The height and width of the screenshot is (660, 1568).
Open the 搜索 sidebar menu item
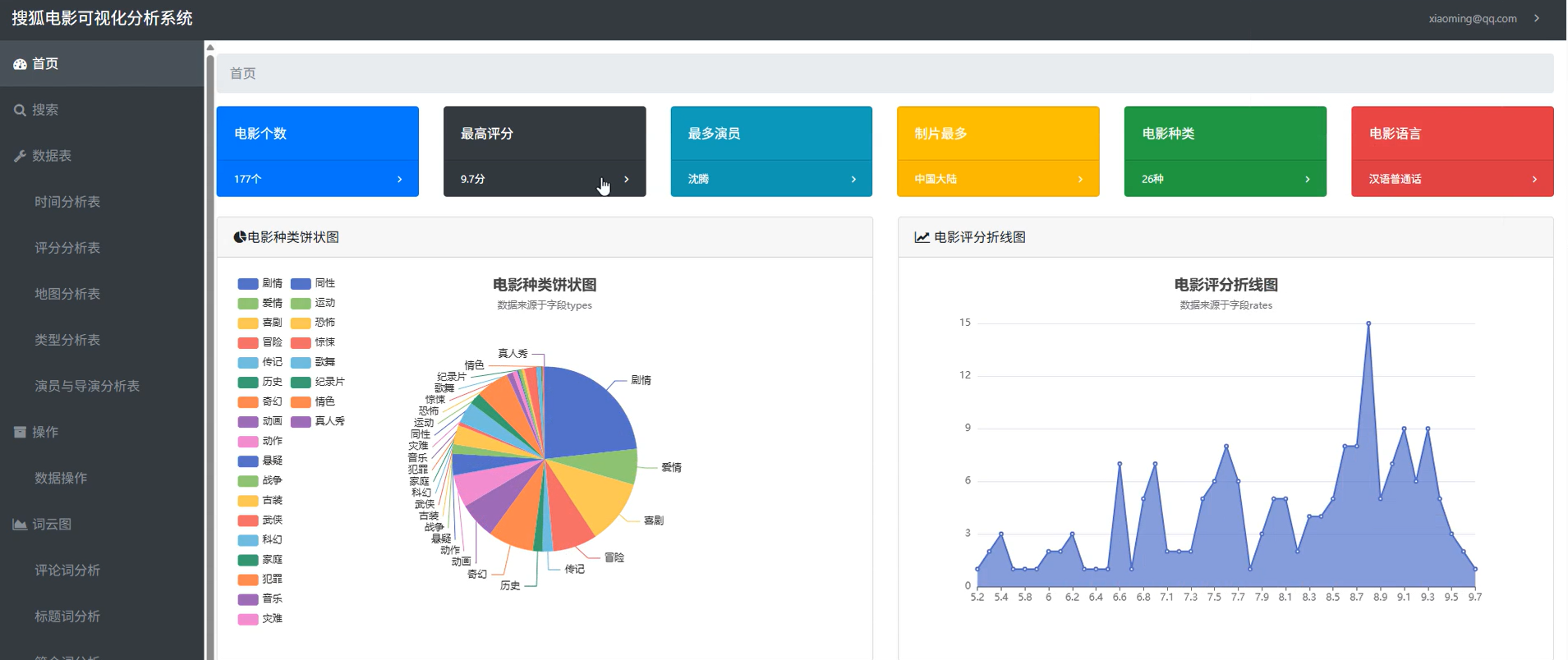(x=102, y=110)
